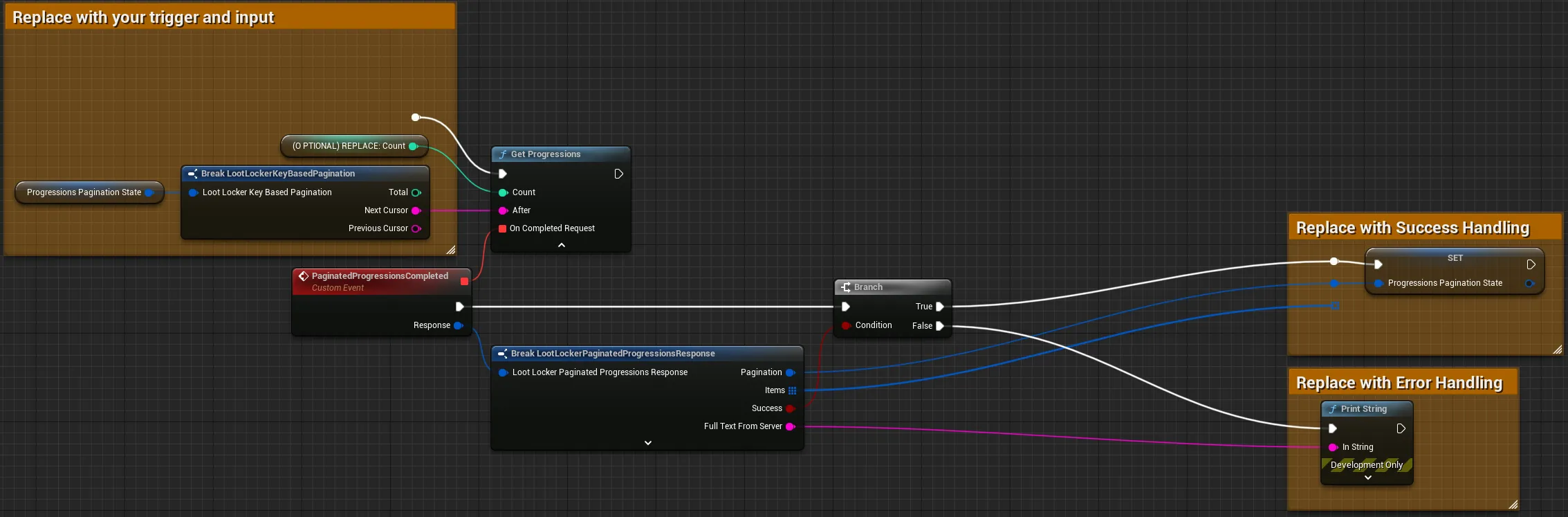Click the Custom Event subtitle text
The height and width of the screenshot is (517, 1568).
338,288
